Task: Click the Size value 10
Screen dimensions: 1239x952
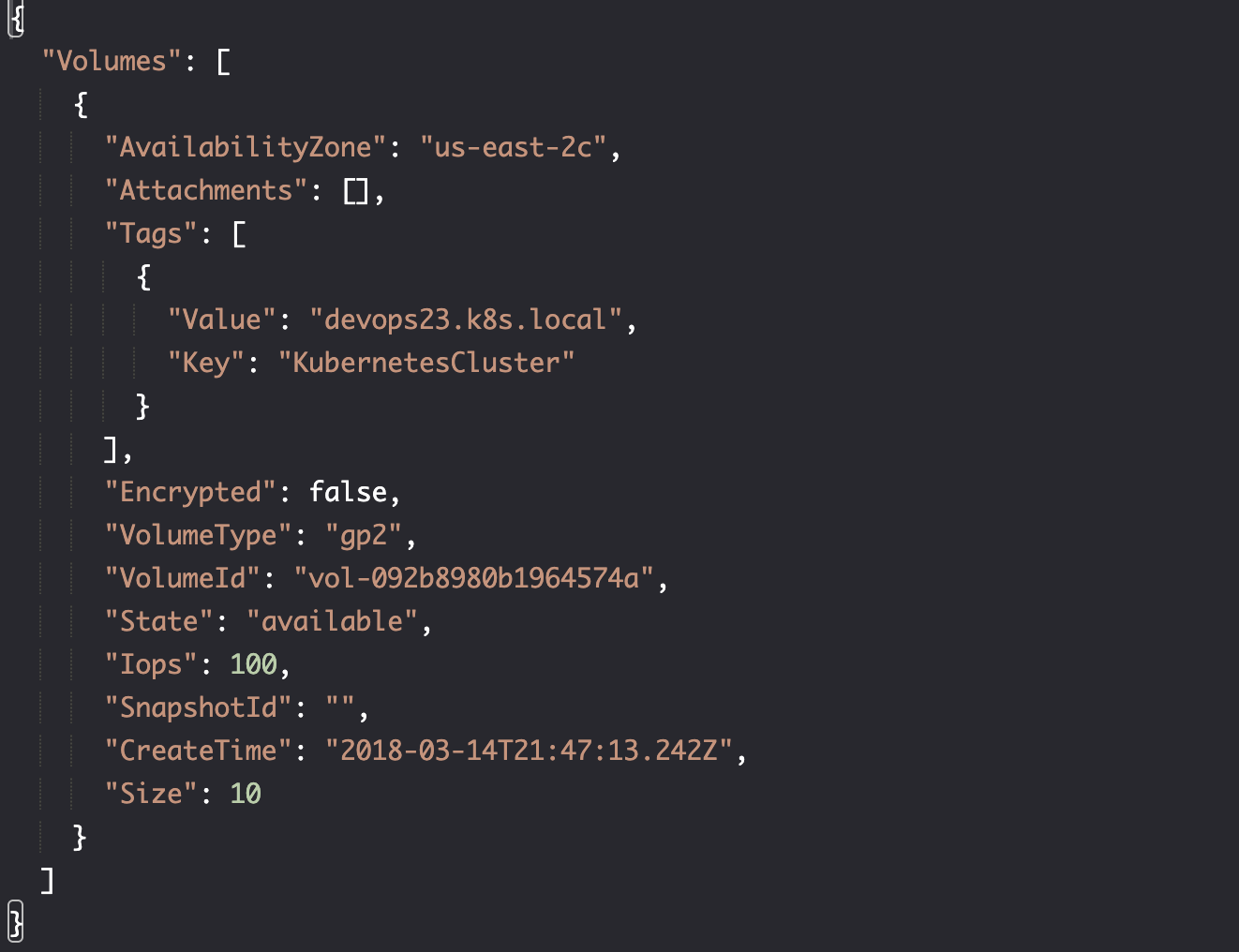Action: point(246,795)
